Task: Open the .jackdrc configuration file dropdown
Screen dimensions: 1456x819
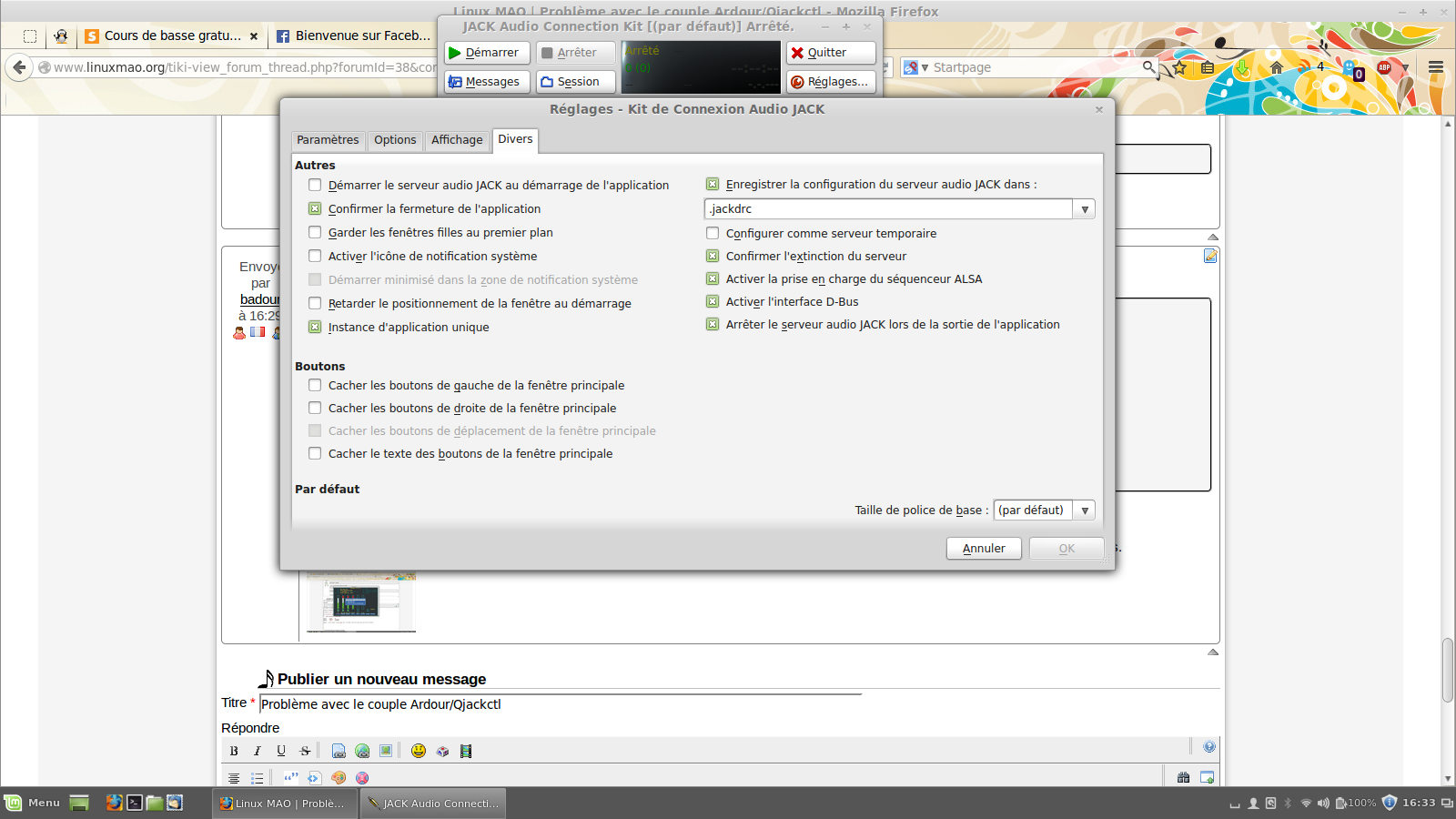Action: 1085,209
